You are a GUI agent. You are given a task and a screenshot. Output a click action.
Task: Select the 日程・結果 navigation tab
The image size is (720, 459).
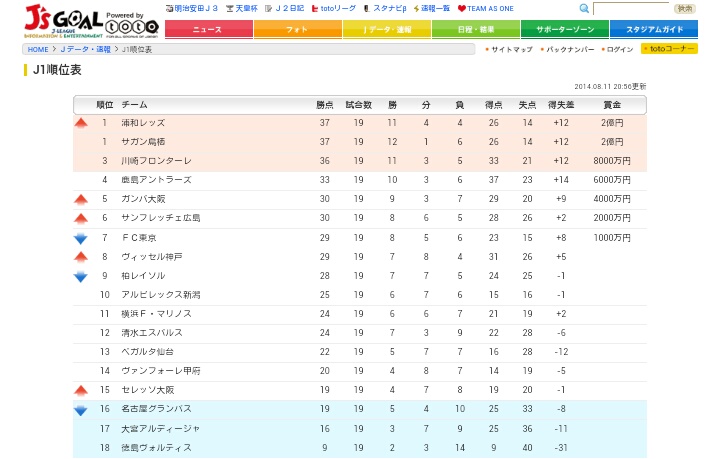point(475,30)
